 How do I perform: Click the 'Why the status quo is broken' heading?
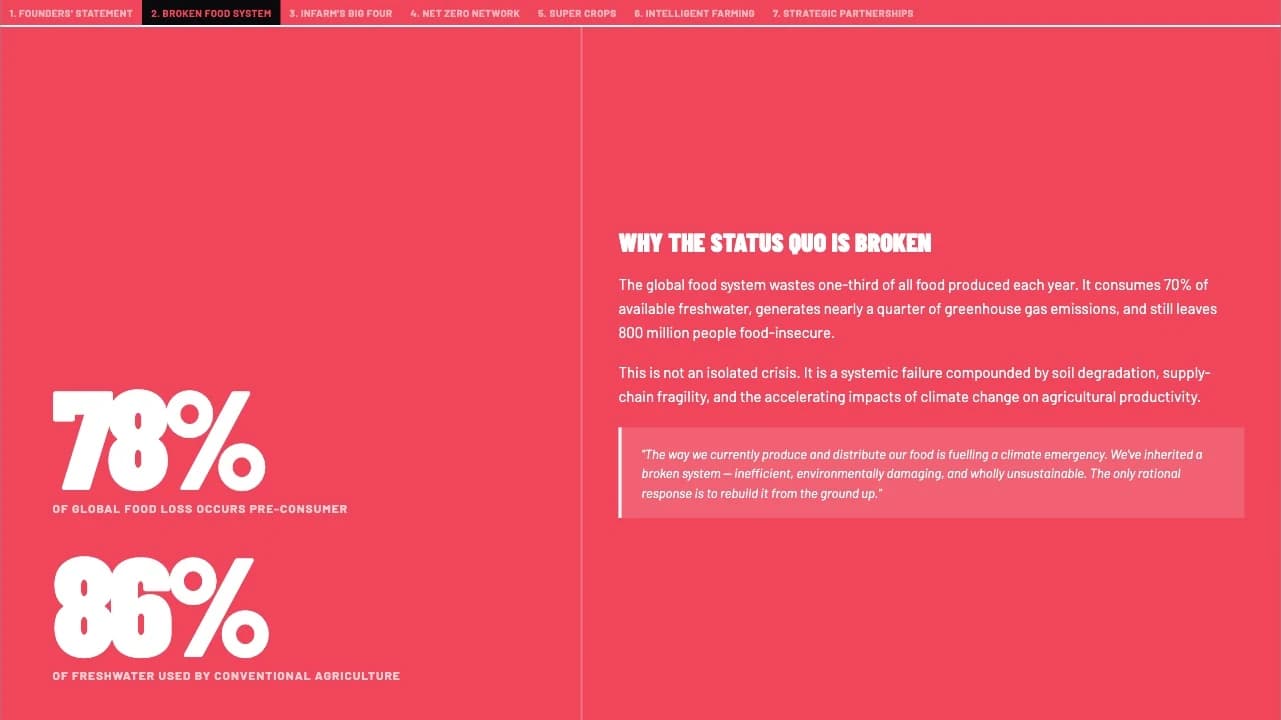pos(775,243)
